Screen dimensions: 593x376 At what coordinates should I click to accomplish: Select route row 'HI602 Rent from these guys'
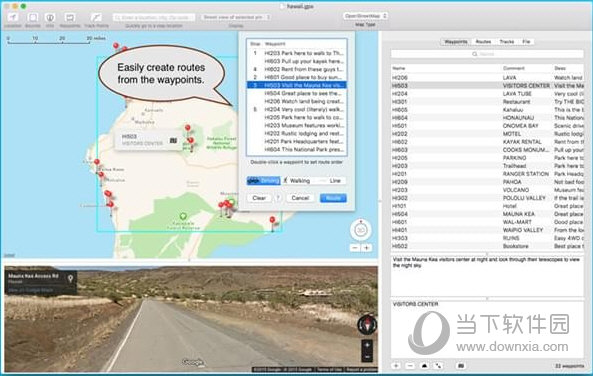pos(296,69)
